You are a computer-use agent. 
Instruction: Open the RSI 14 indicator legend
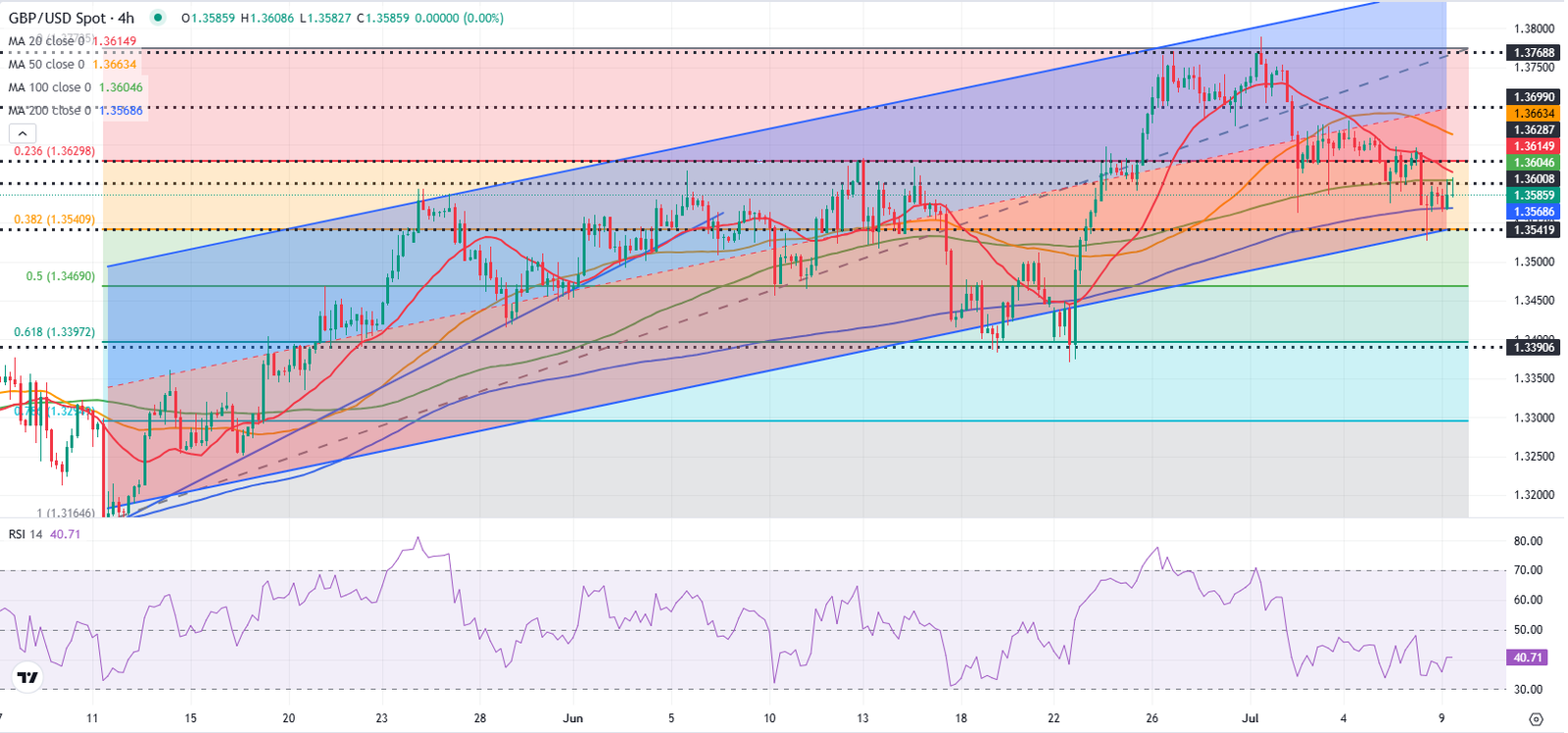coord(44,534)
